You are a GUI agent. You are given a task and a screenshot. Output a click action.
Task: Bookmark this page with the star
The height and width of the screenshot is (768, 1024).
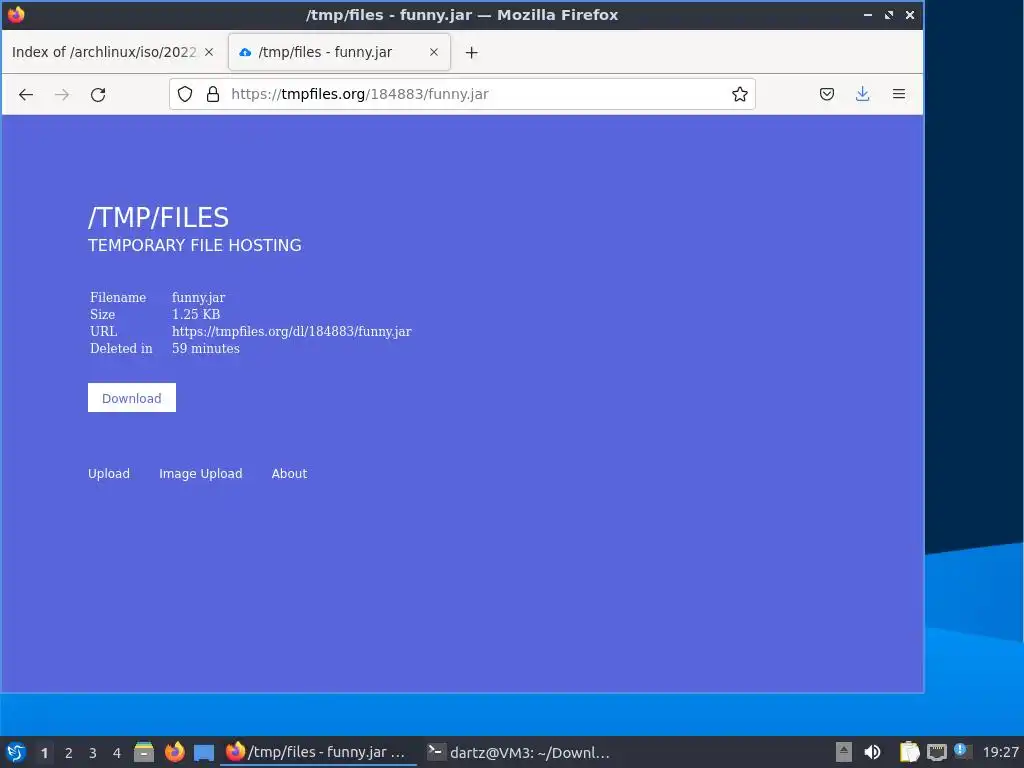tap(739, 94)
